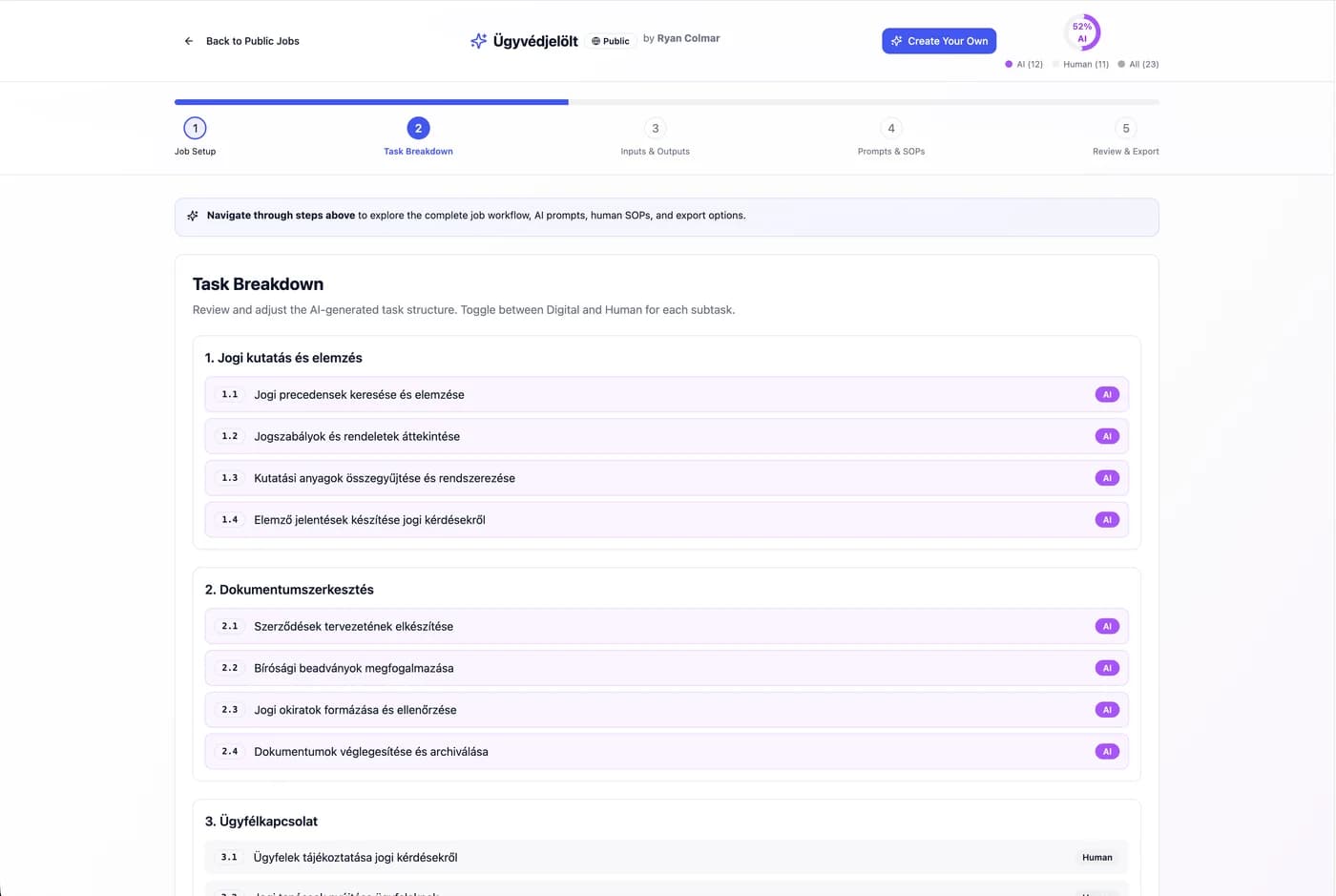1336x896 pixels.
Task: Select the All (23) legend filter
Action: point(1138,64)
